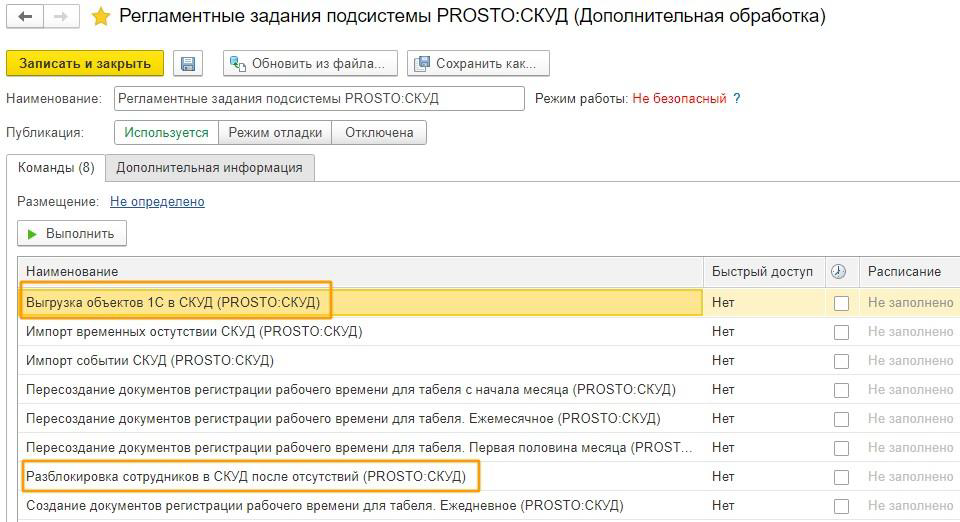Click the floppy disk save icon

click(187, 64)
